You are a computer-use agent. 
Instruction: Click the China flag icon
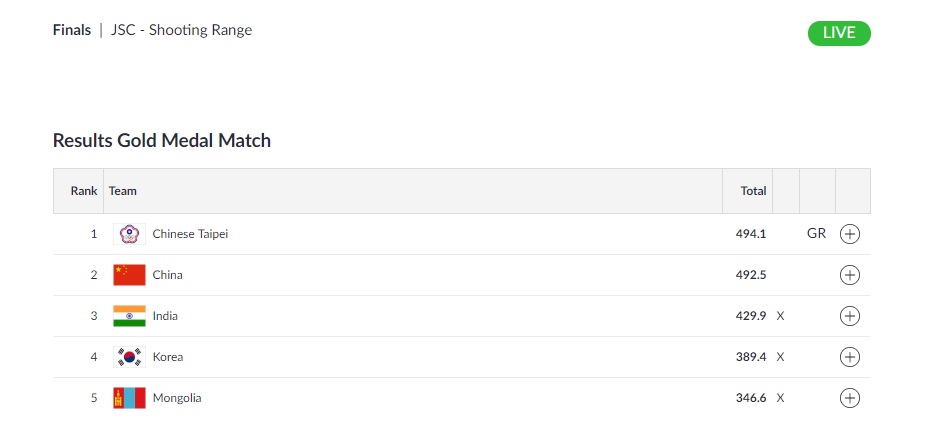[129, 275]
